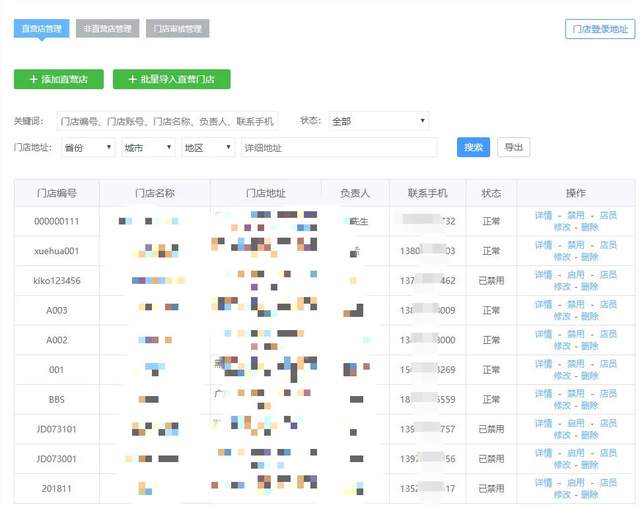Click the 添加直营店 button
Screen dimensions: 640x507
[59, 79]
